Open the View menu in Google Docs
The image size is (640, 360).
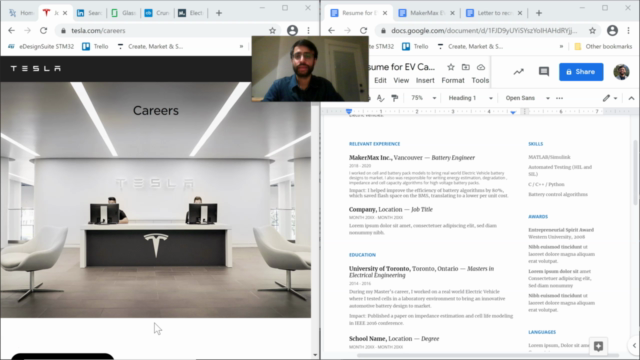pyautogui.click(x=401, y=80)
